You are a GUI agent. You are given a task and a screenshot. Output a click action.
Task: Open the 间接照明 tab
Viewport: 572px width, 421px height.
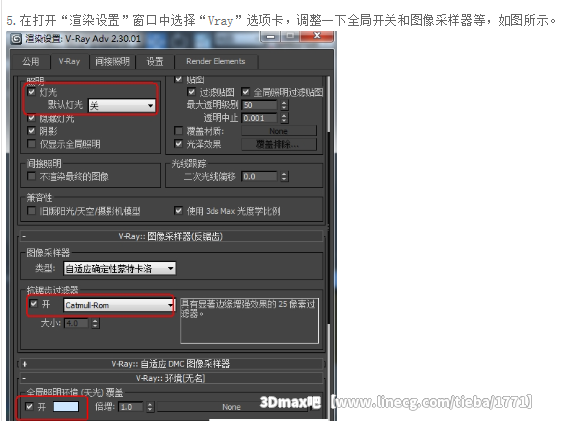(x=112, y=62)
